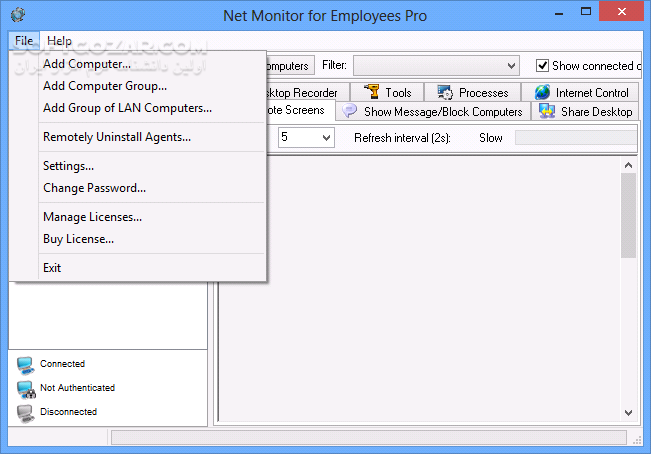Click the Not Authenticated legend label
This screenshot has height=454, width=651.
coord(77,388)
